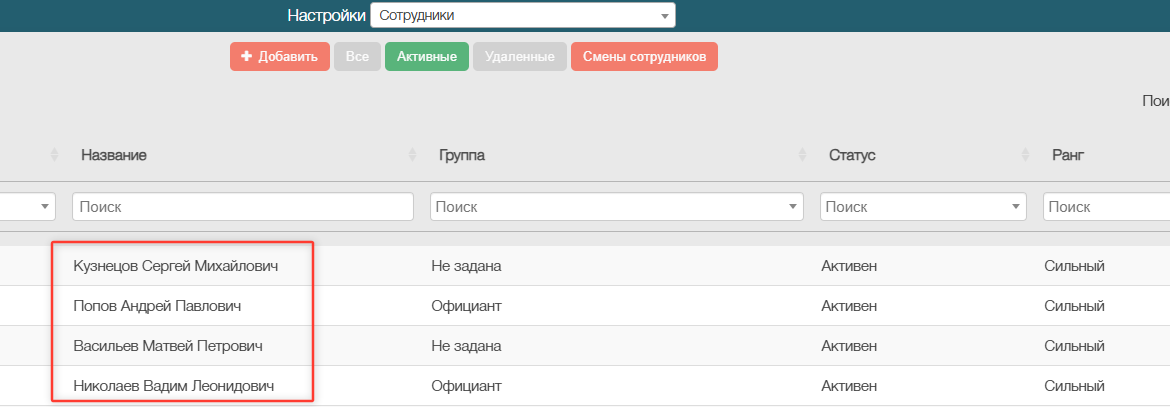Image resolution: width=1170 pixels, height=407 pixels.
Task: Click Активен status in Кузнецов row
Action: [849, 266]
